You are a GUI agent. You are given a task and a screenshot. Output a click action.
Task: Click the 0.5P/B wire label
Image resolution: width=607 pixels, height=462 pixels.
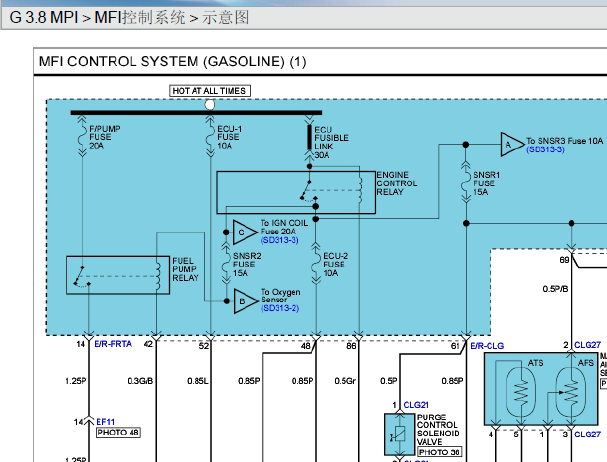(555, 289)
